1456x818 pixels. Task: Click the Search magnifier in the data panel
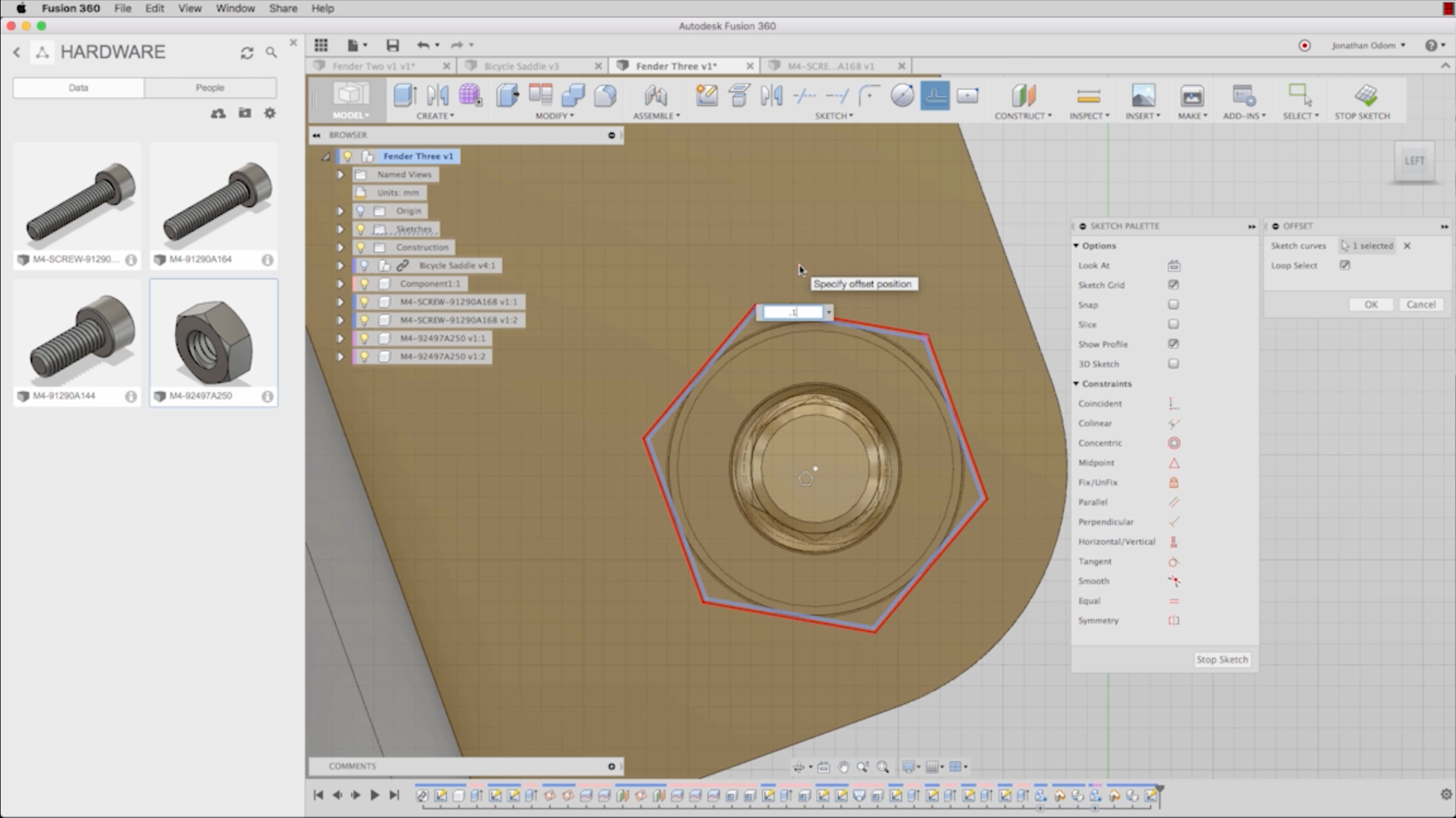[x=271, y=52]
